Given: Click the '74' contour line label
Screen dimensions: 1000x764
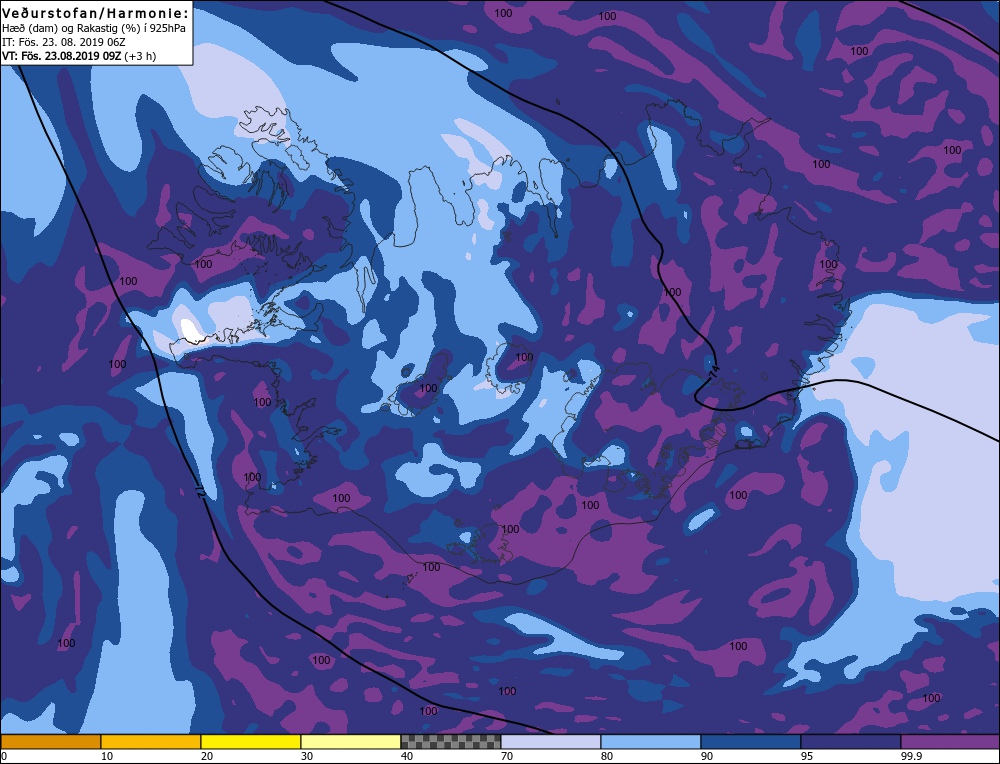Looking at the screenshot, I should 714,369.
